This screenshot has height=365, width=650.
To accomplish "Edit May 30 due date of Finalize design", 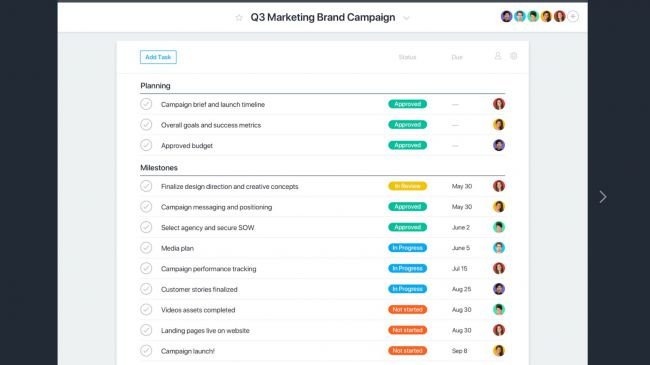I will pos(462,186).
